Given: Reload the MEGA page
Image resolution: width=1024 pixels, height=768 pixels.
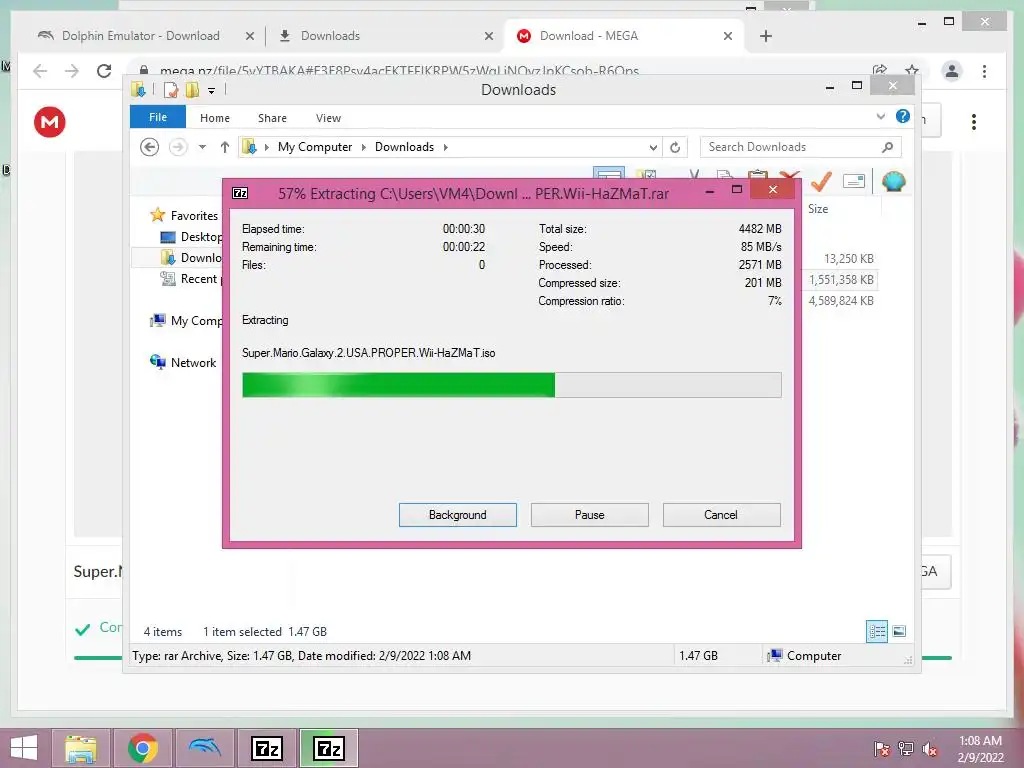Looking at the screenshot, I should click(104, 71).
